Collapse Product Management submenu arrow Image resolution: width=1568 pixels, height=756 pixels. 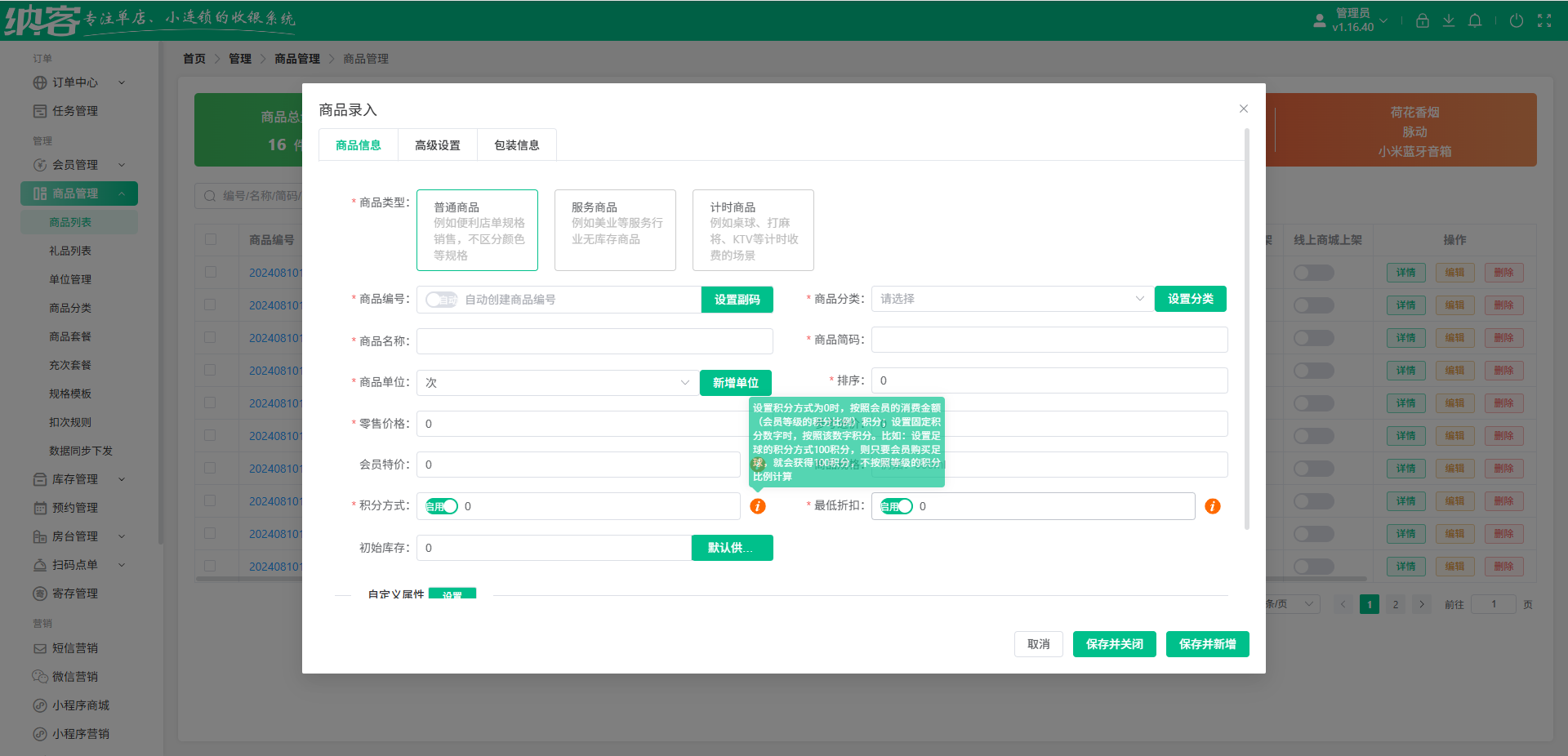point(122,193)
